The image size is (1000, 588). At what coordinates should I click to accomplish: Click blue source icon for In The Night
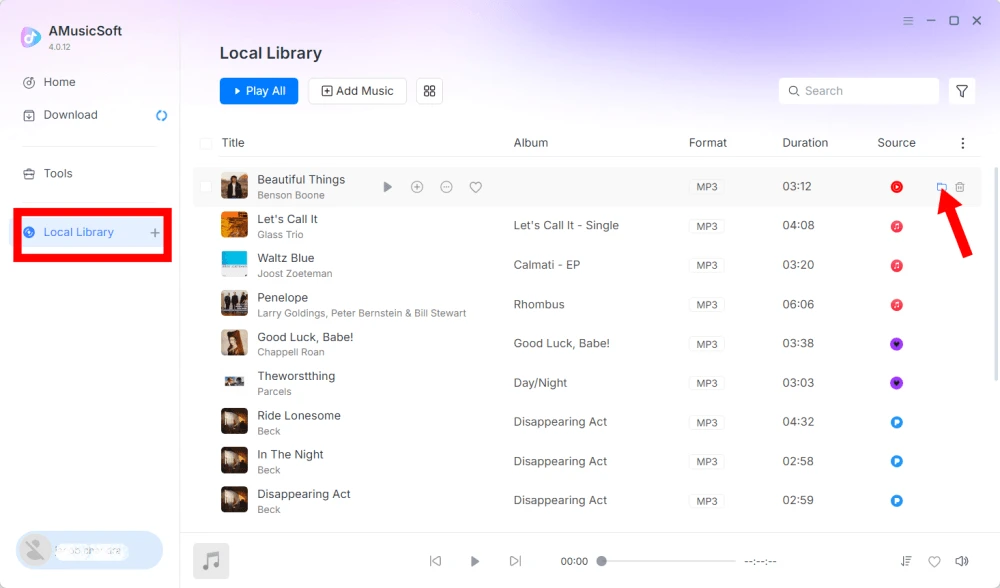pyautogui.click(x=897, y=461)
